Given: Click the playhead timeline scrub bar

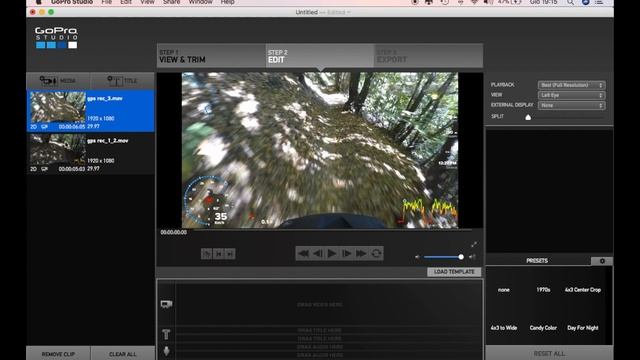Looking at the screenshot, I should click(333, 230).
